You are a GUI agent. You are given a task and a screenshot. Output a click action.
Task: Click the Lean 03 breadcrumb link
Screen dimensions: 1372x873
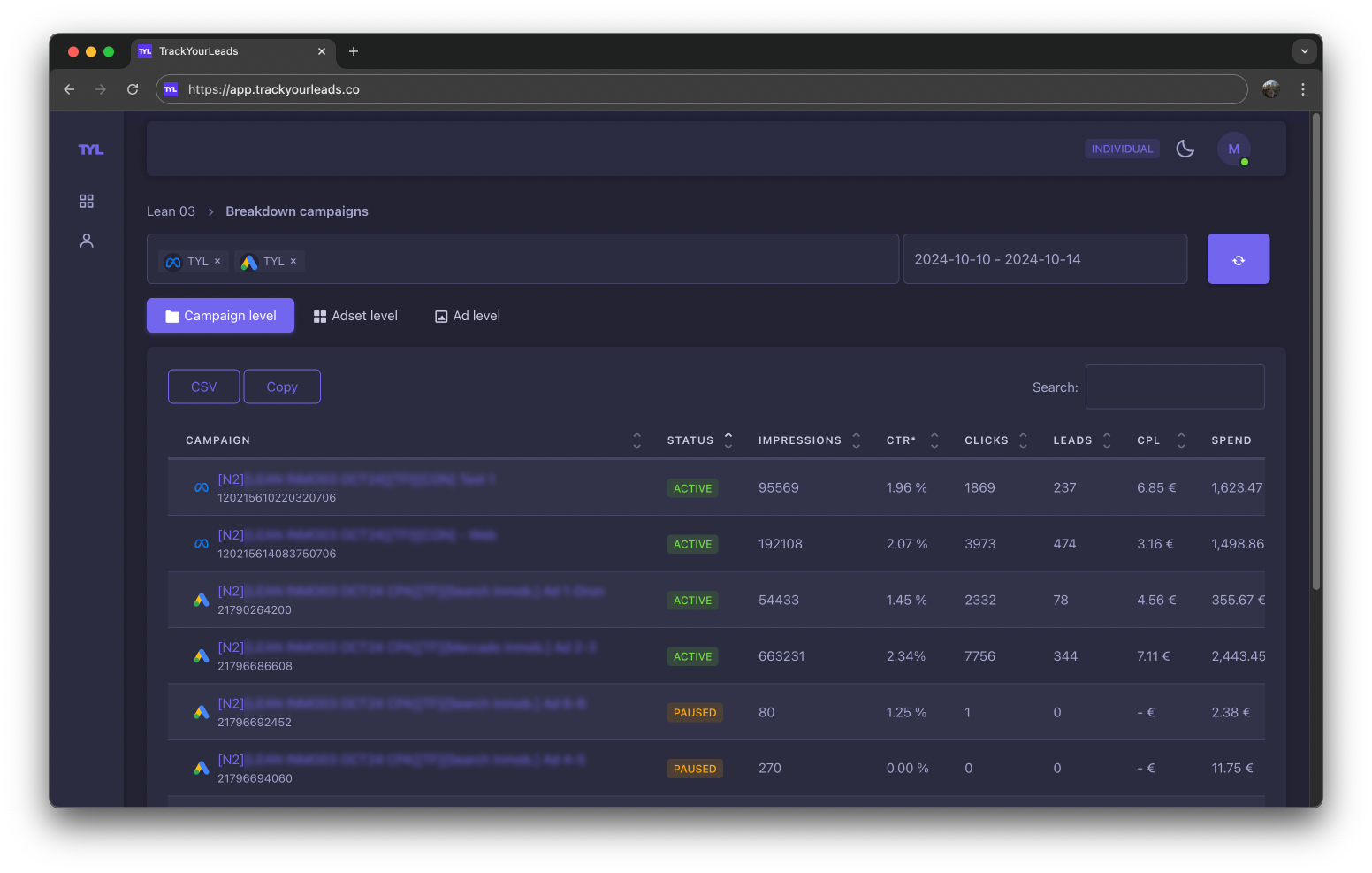[171, 211]
